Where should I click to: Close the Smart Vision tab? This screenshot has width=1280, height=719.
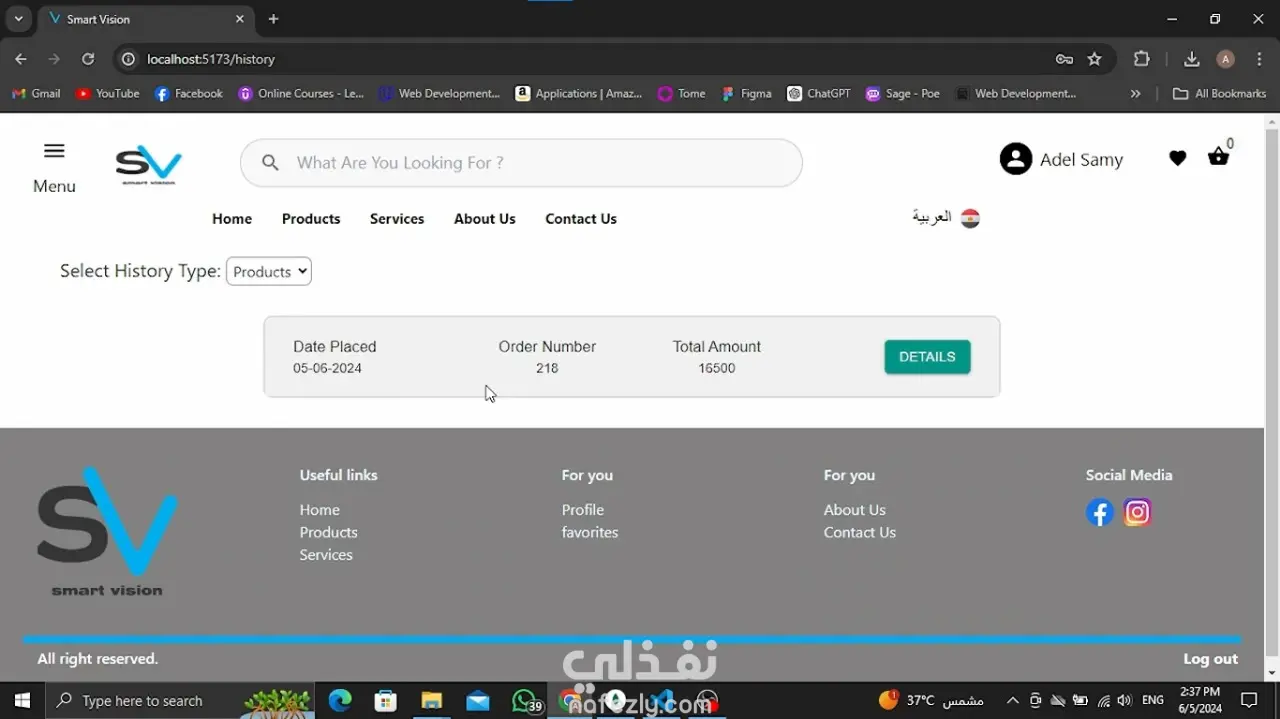coord(240,19)
